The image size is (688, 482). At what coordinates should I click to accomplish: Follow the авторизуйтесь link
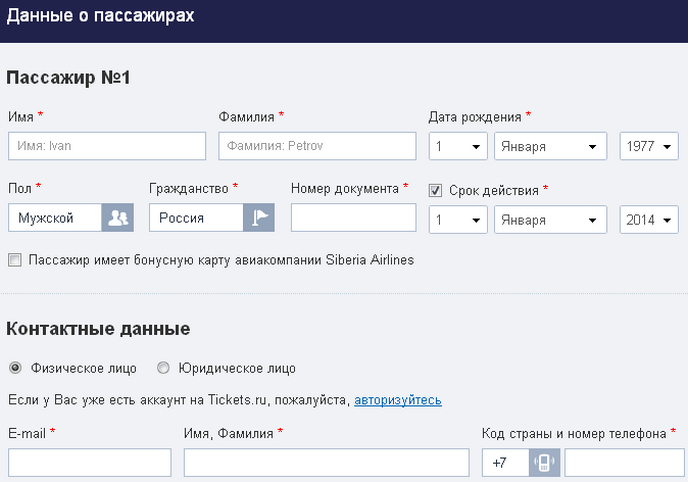click(x=398, y=400)
